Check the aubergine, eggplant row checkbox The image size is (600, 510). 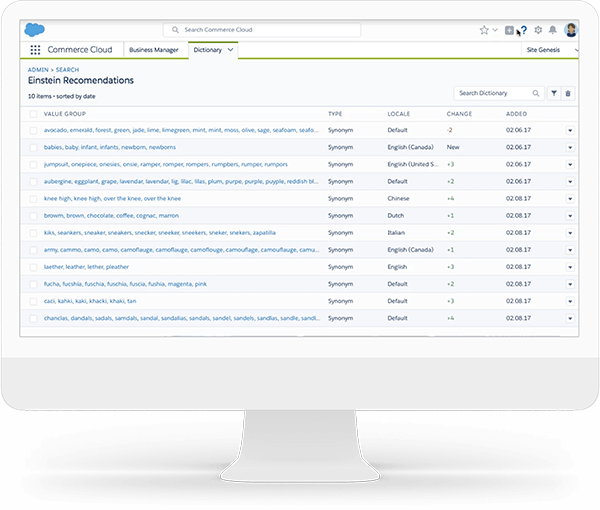(x=33, y=182)
